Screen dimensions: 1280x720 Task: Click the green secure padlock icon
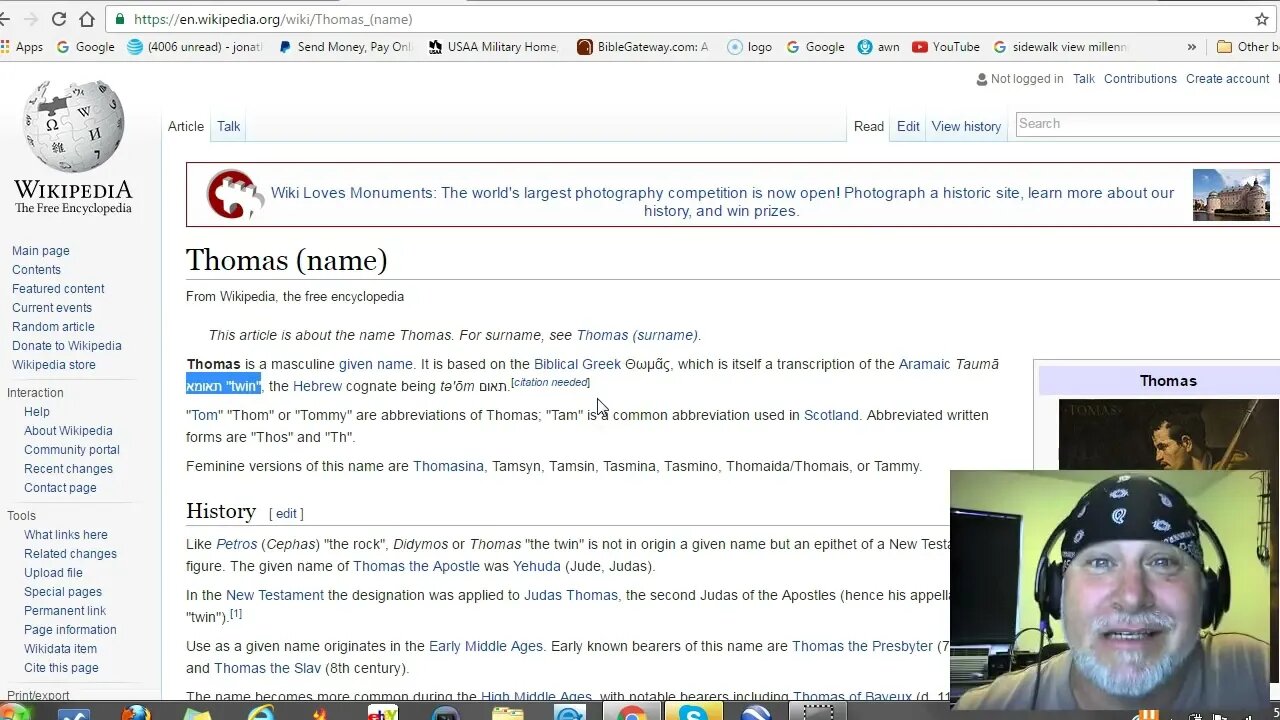[x=121, y=19]
